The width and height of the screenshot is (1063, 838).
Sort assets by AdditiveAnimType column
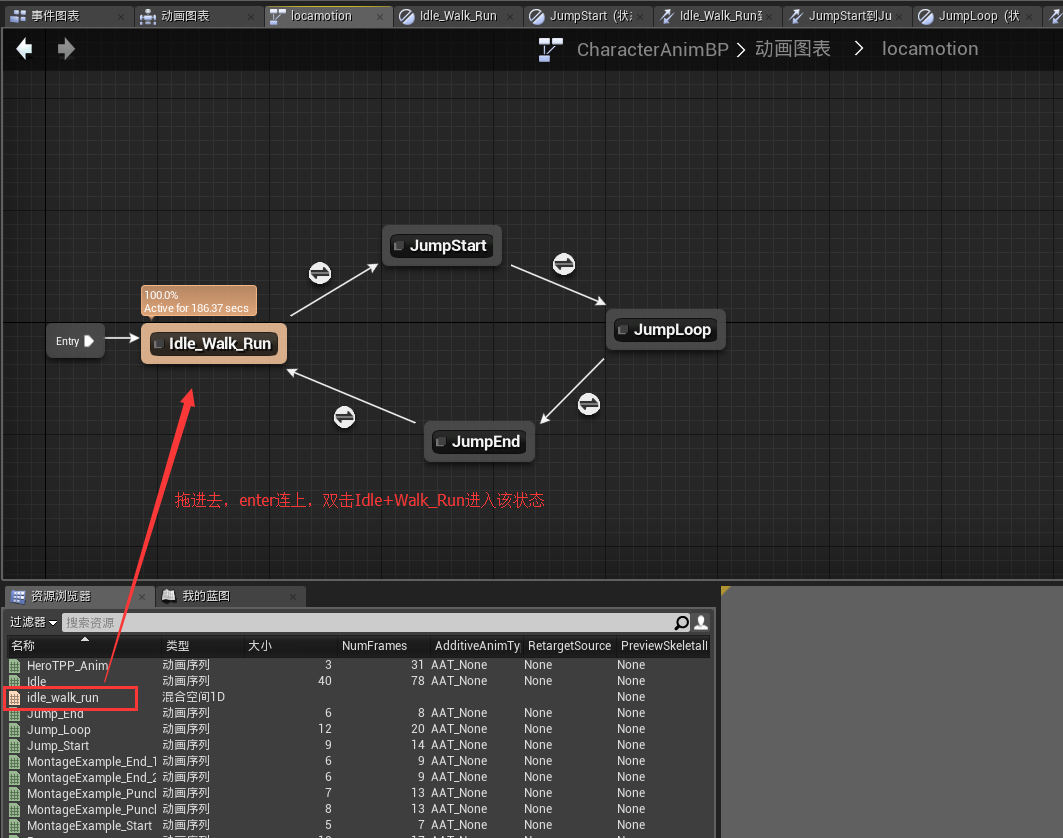[477, 646]
